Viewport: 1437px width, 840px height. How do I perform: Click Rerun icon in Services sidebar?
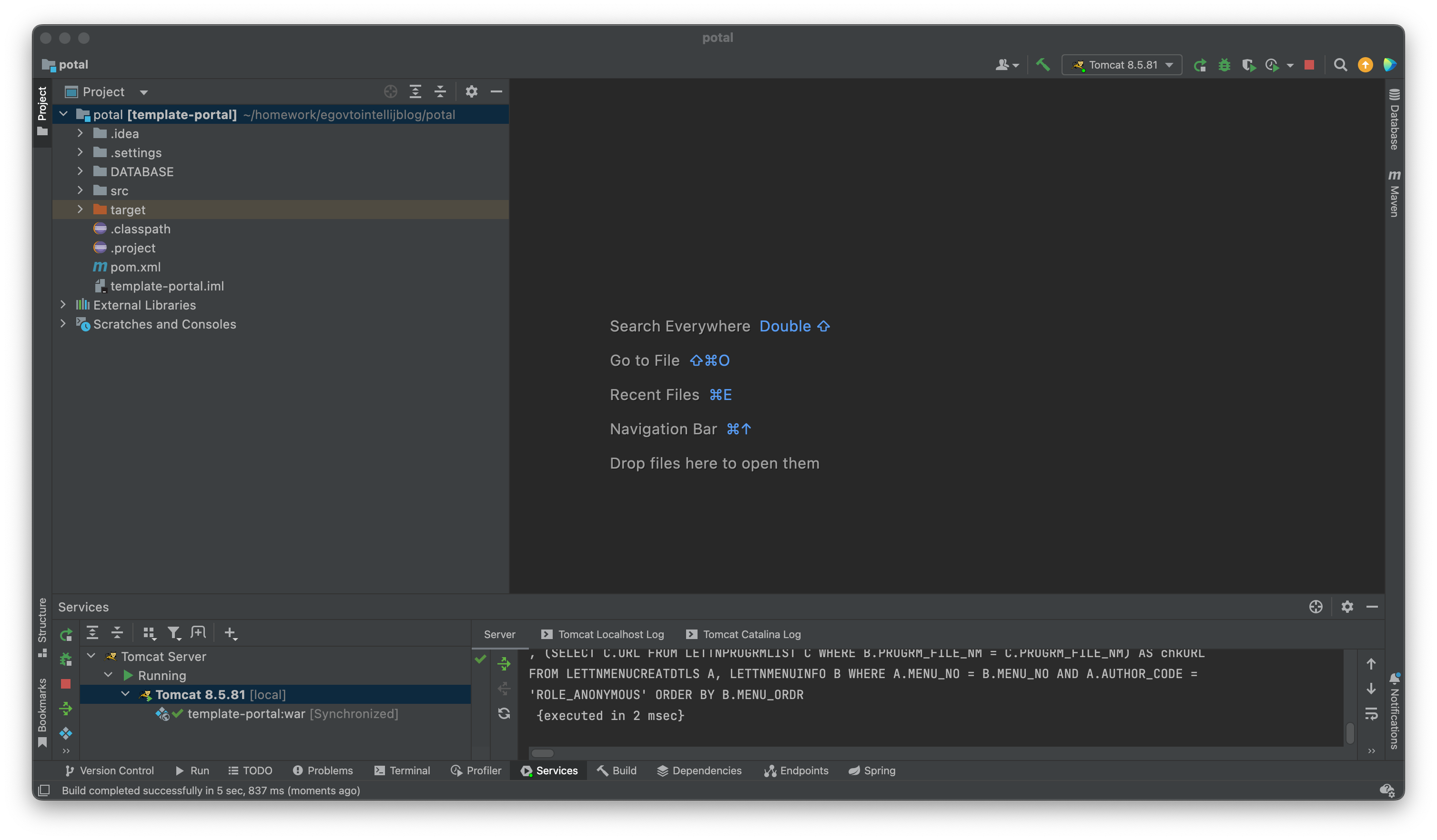[x=66, y=634]
